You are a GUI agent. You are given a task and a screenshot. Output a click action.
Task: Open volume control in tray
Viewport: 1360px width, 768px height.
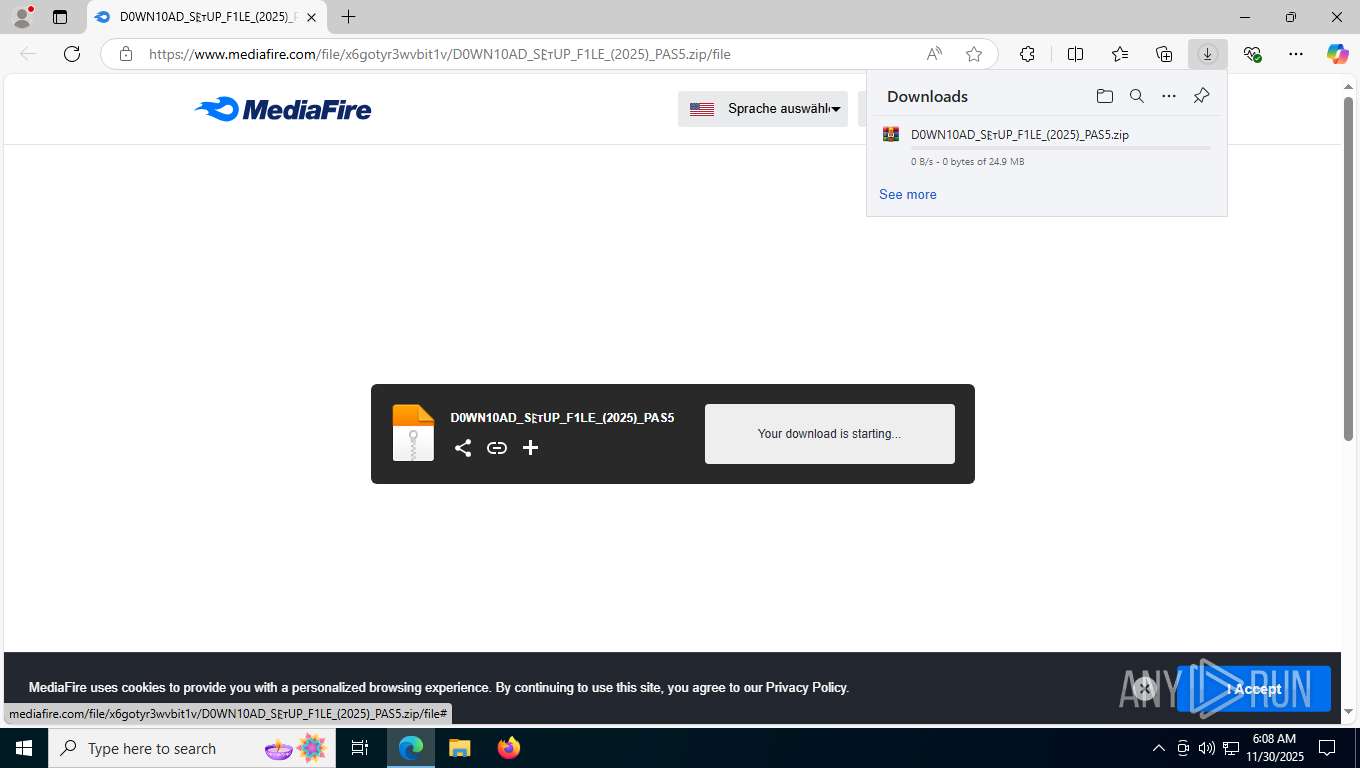[x=1207, y=748]
